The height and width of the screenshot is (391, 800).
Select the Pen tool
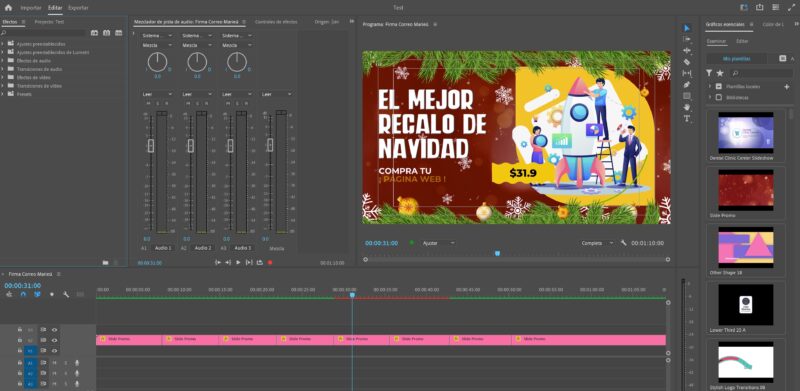tap(687, 84)
